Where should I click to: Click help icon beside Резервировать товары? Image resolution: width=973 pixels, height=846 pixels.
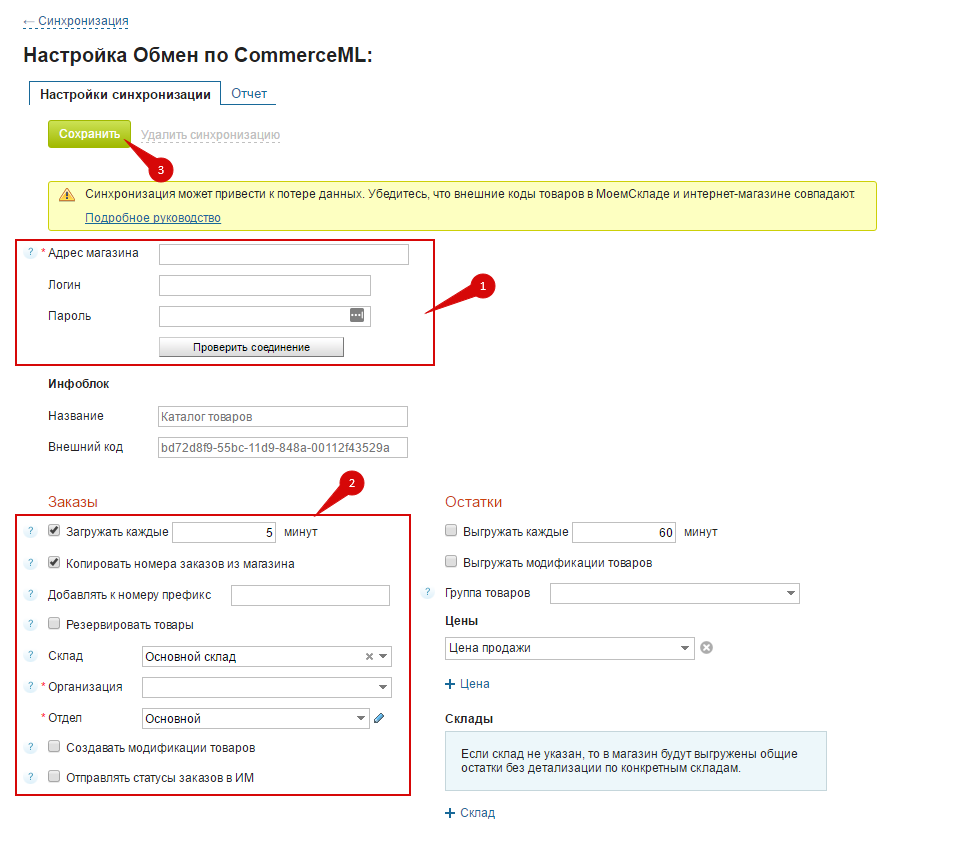click(30, 624)
